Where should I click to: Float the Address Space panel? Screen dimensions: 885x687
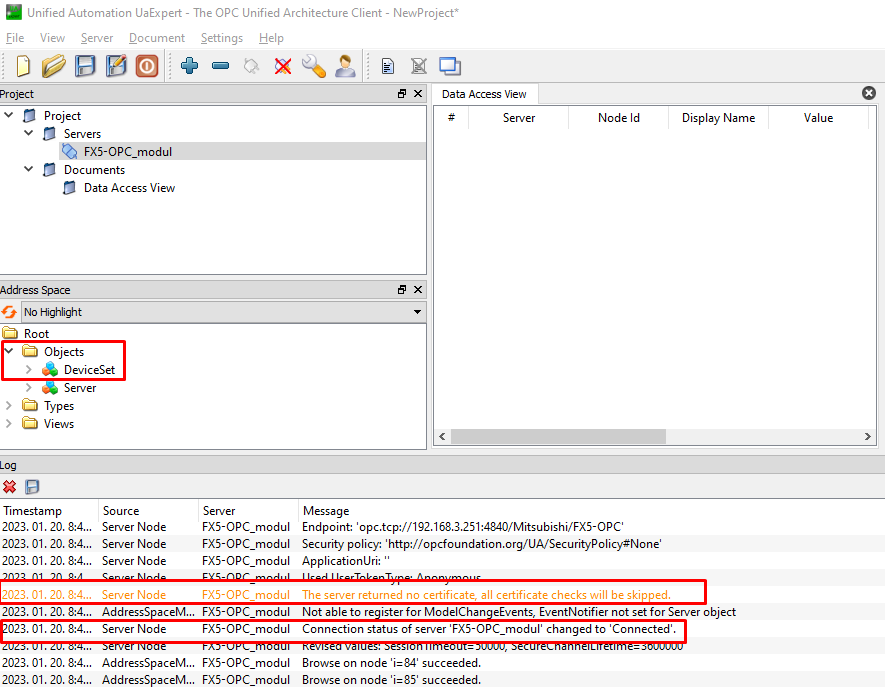[x=402, y=290]
